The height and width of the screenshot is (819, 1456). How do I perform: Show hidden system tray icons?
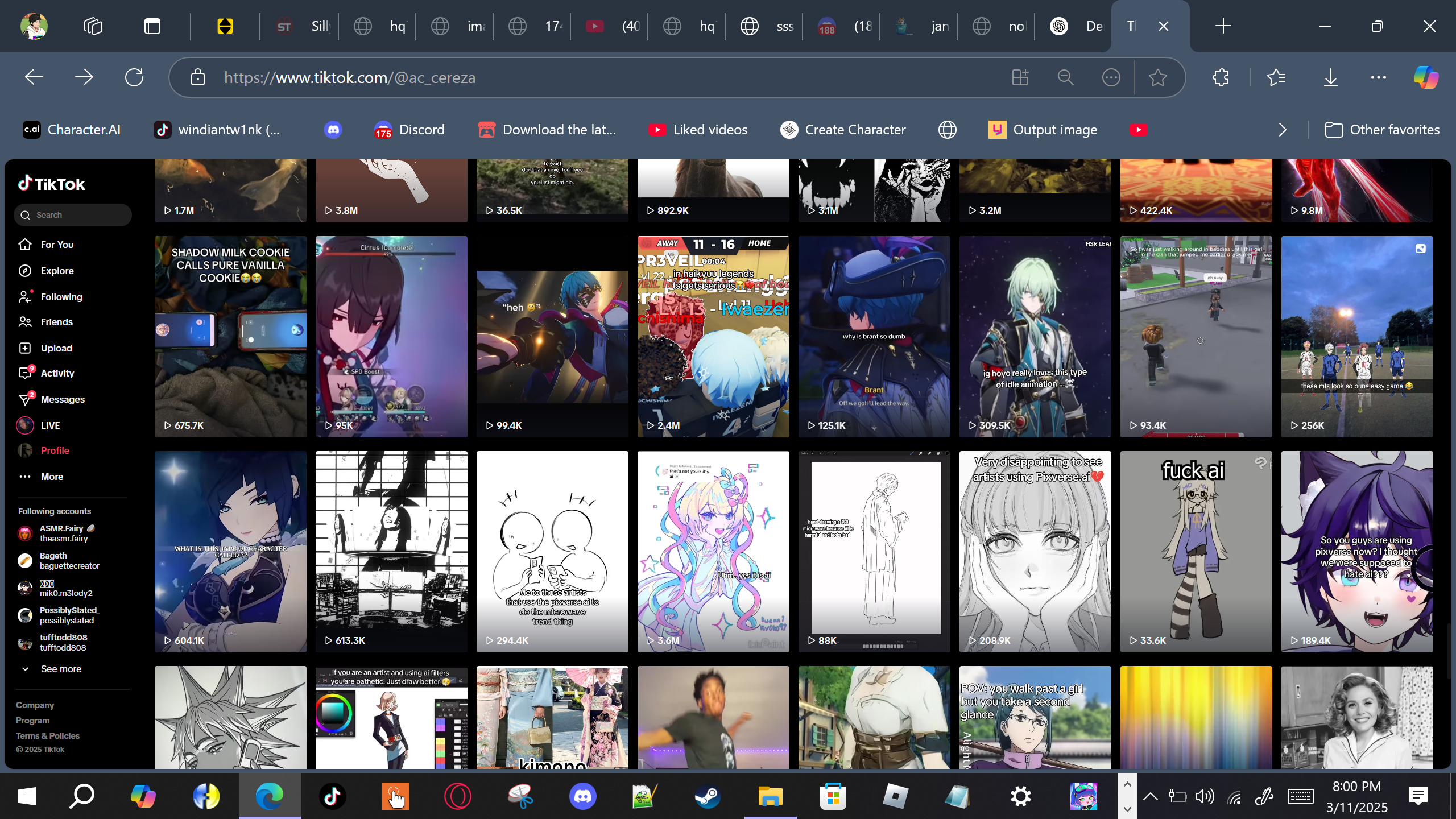pyautogui.click(x=1150, y=796)
